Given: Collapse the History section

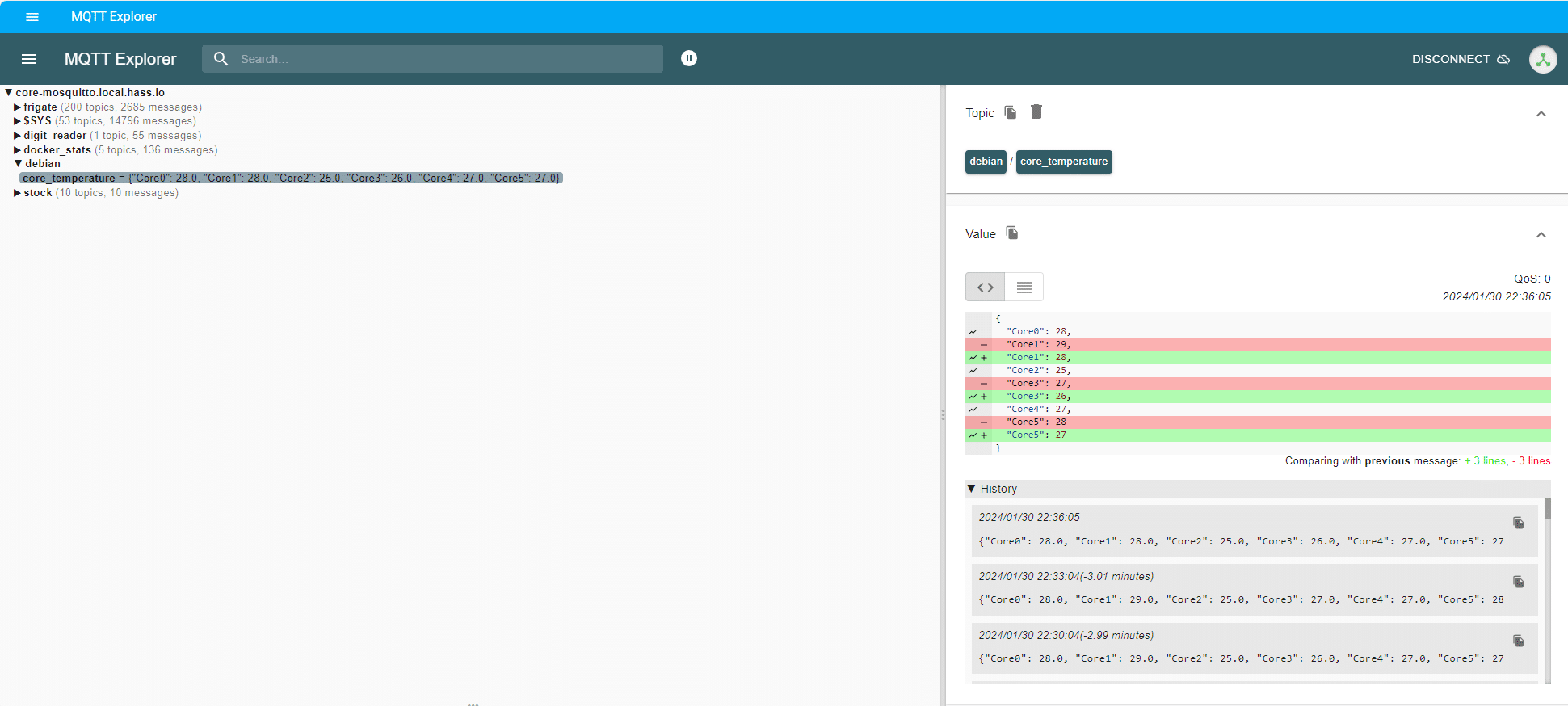Looking at the screenshot, I should coord(972,489).
